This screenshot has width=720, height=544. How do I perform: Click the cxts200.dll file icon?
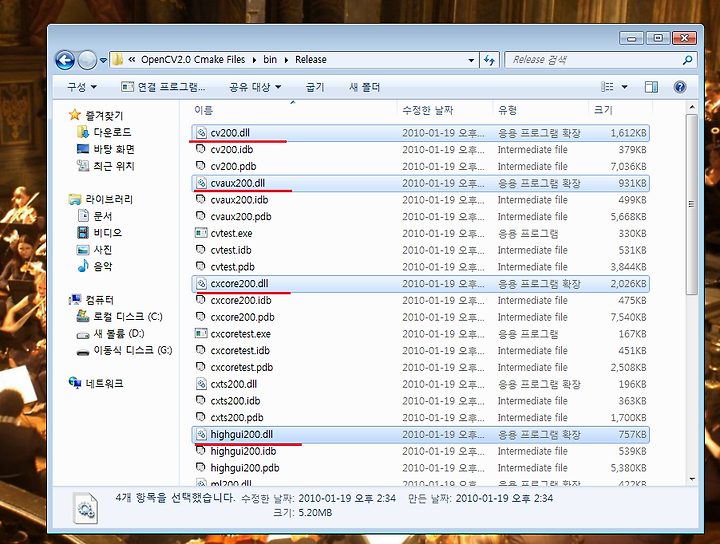(x=201, y=384)
